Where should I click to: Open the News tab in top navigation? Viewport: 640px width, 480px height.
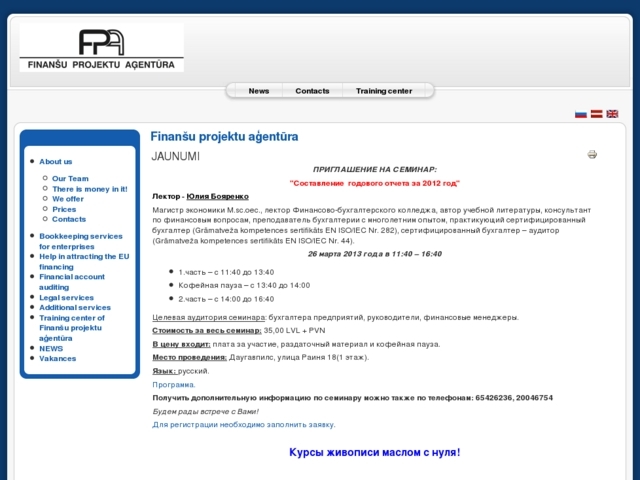tap(259, 91)
